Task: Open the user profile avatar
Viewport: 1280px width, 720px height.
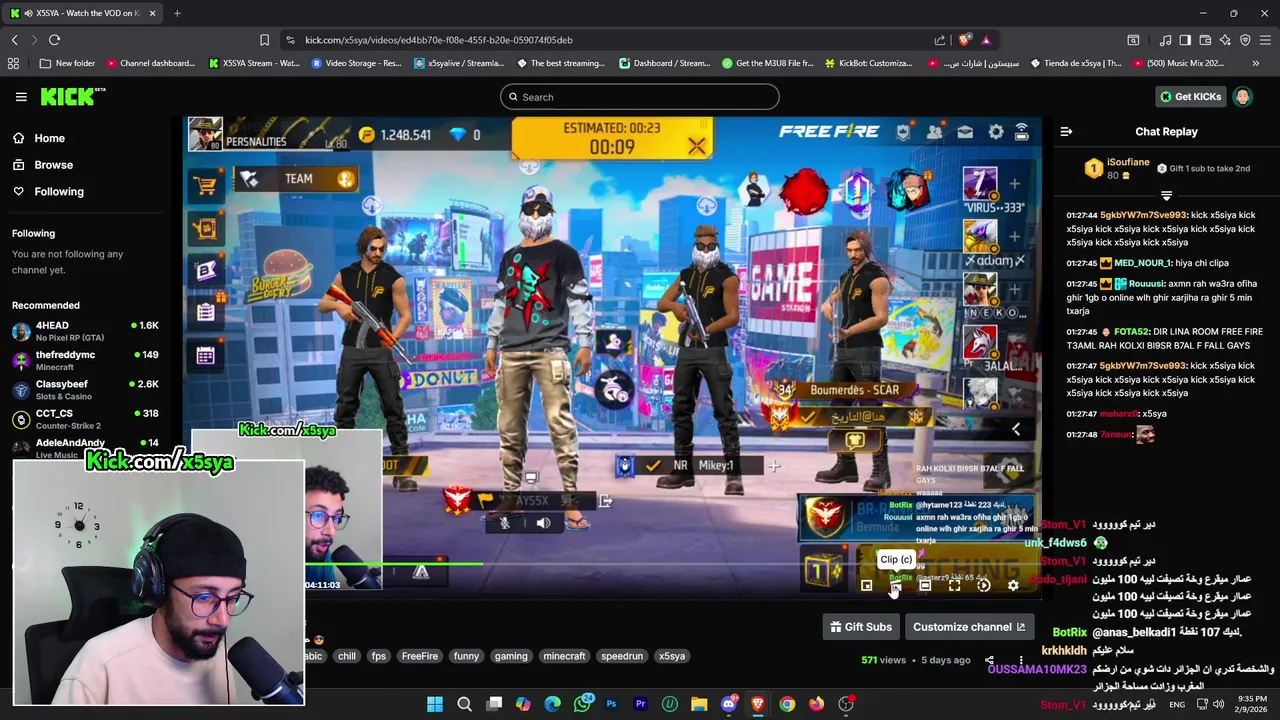Action: (1242, 97)
